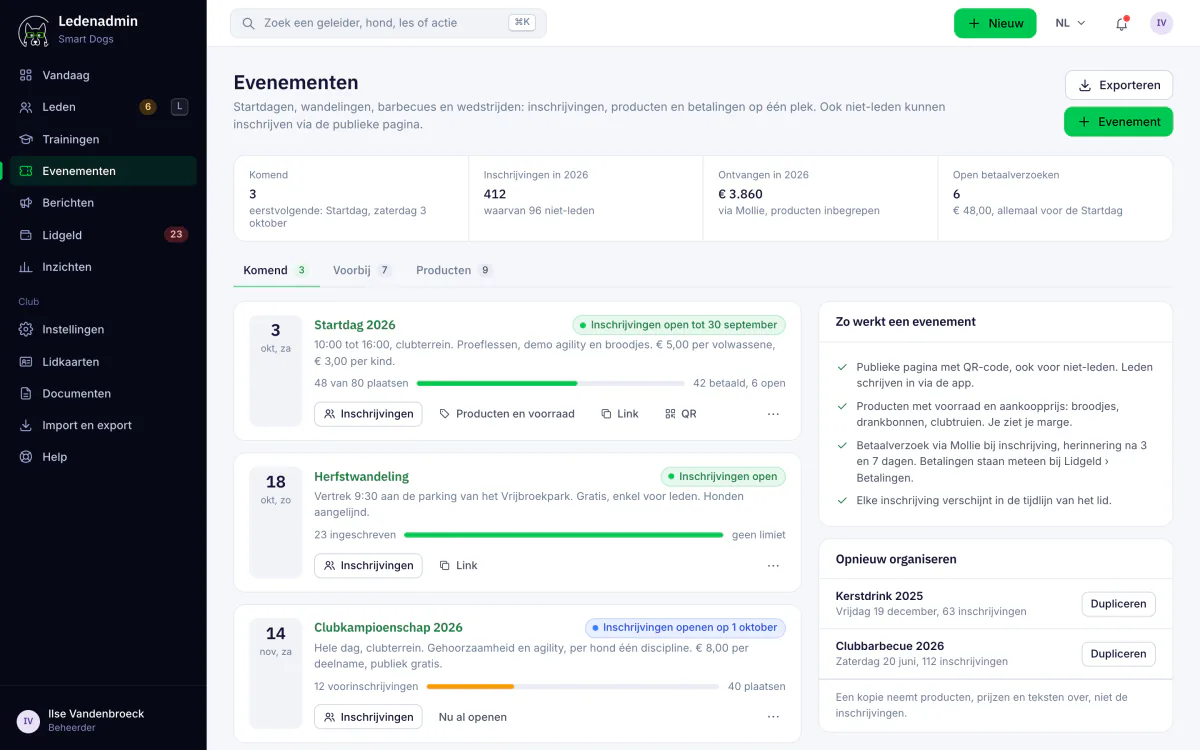Click the 'Inschrijvingen openen op 1 oktober' badge
The image size is (1200, 750).
point(685,628)
